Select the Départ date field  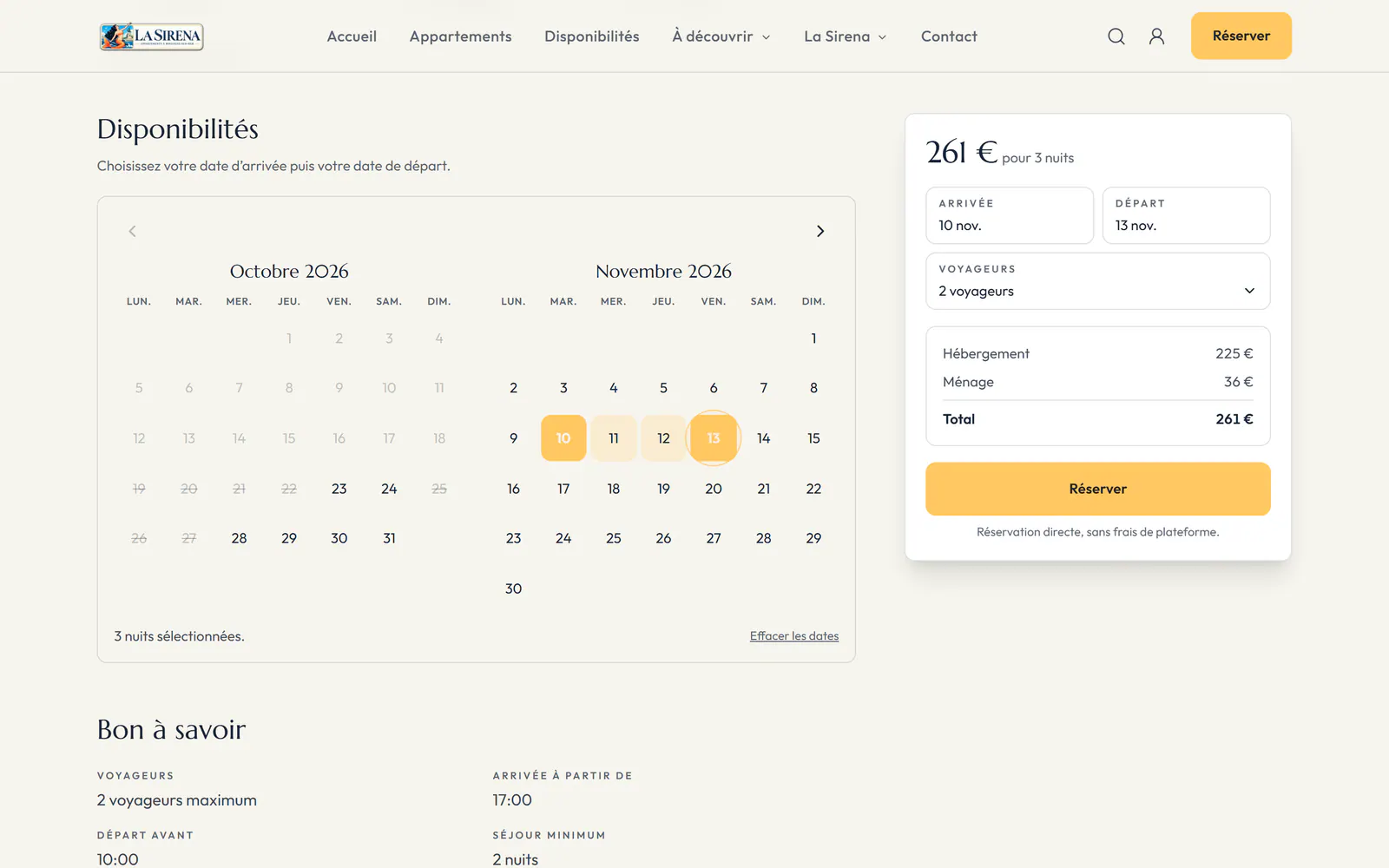pyautogui.click(x=1186, y=215)
